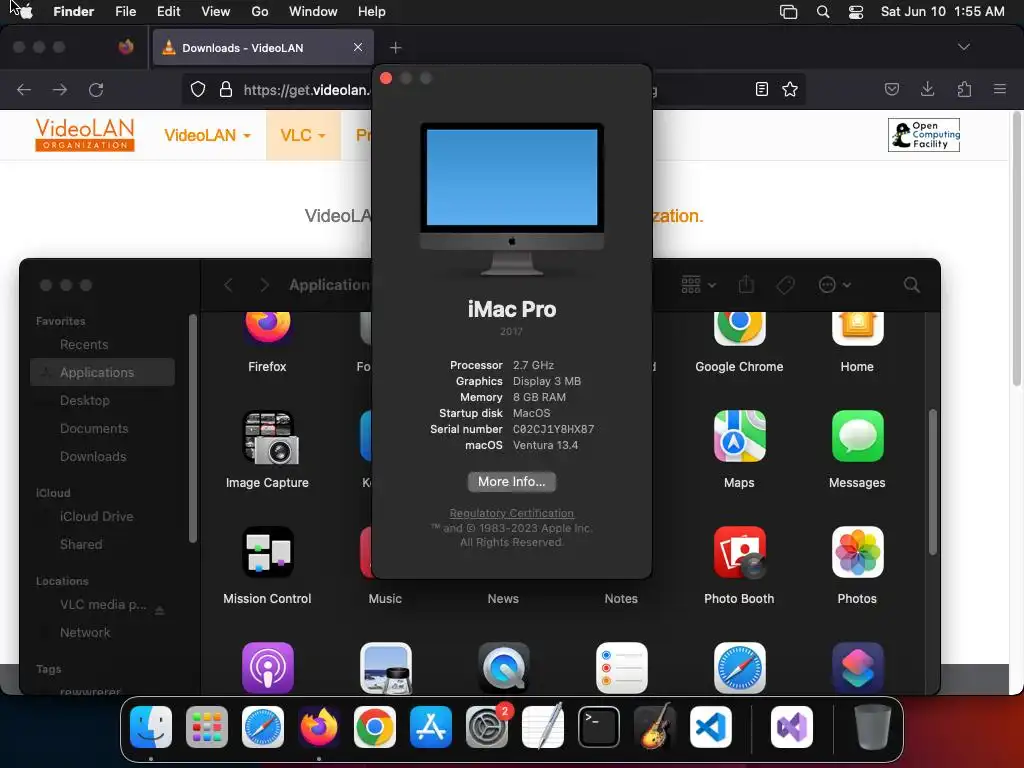Open the Preview app icon

(386, 667)
